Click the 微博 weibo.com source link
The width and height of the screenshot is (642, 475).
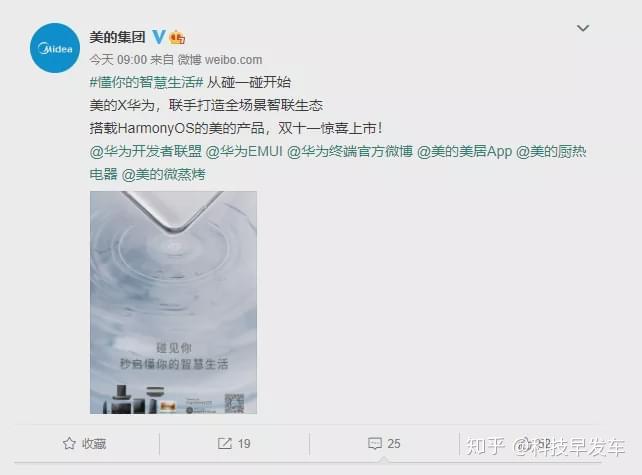click(220, 60)
